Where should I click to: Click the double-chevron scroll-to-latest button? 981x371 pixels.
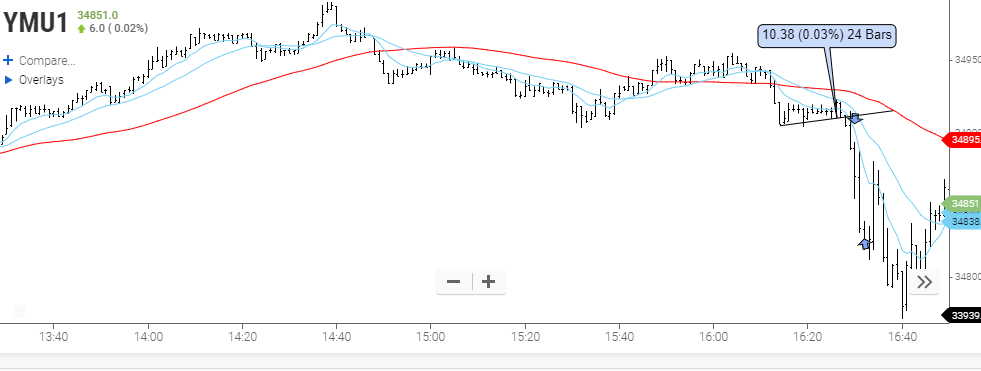tap(924, 282)
